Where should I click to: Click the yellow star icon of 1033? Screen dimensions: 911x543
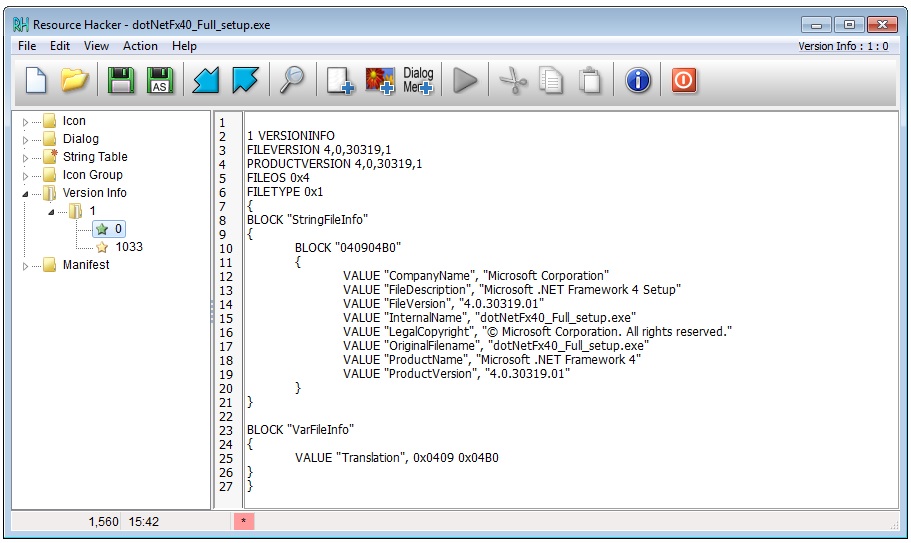[102, 247]
